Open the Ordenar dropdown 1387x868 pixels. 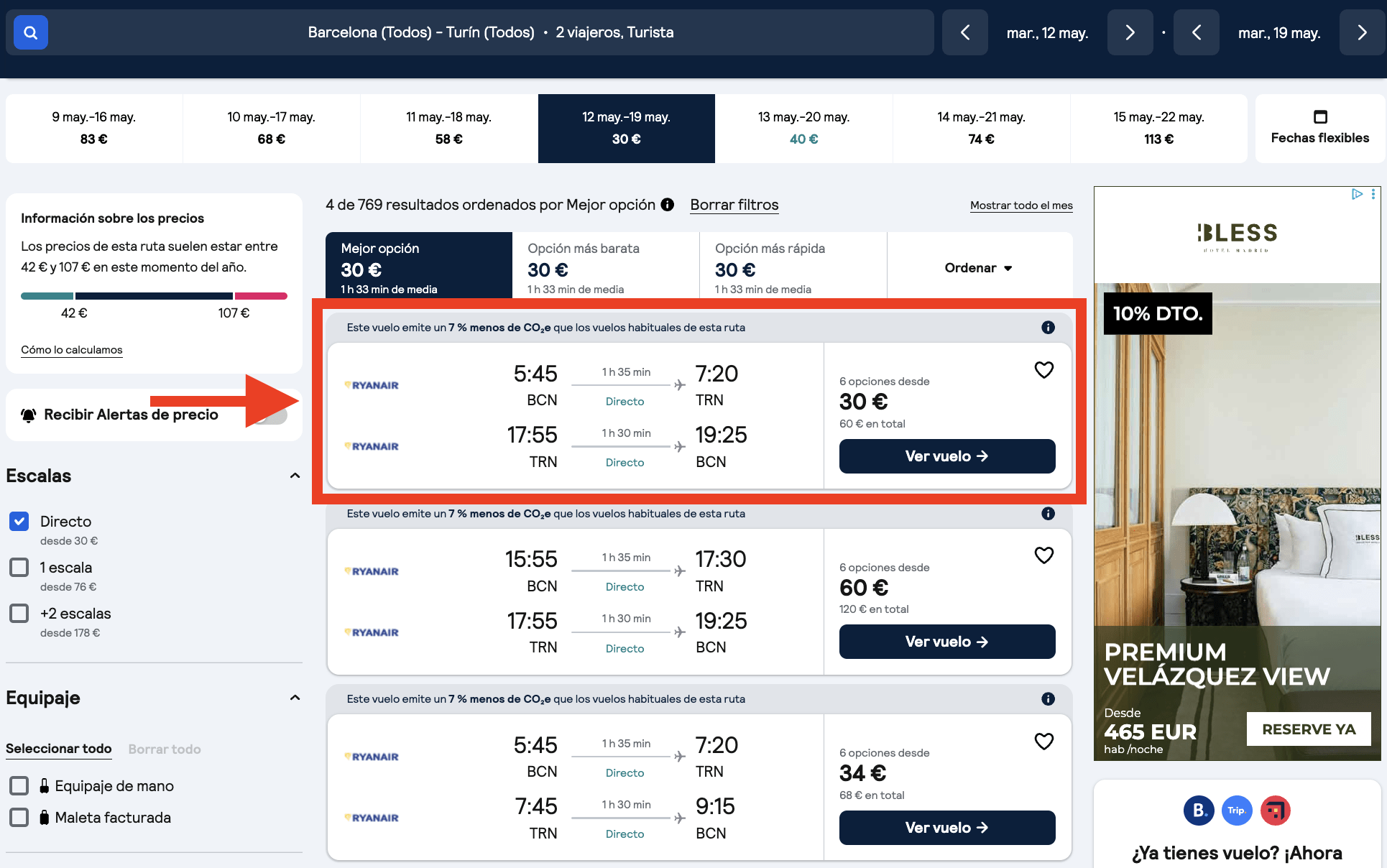977,267
